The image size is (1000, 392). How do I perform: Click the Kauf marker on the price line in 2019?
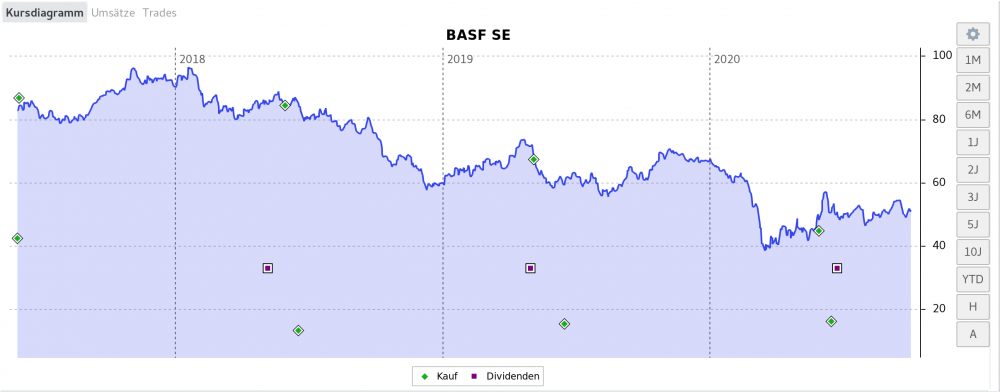click(534, 159)
